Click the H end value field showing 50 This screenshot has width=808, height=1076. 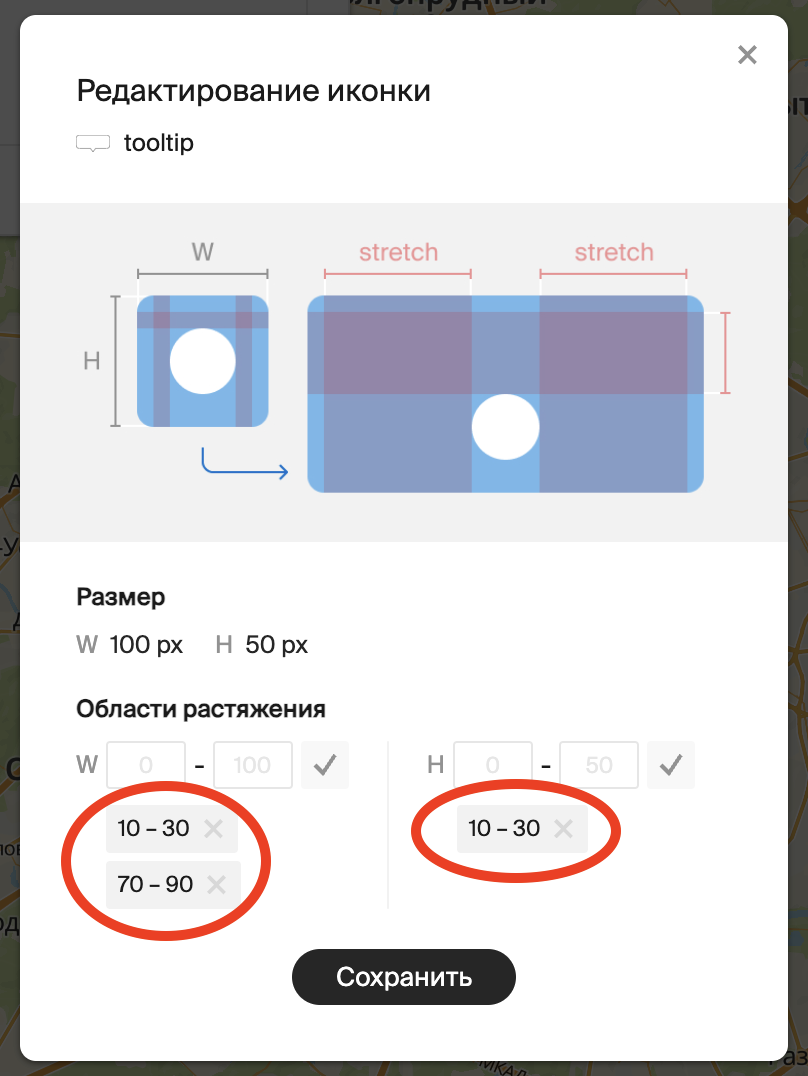click(599, 764)
